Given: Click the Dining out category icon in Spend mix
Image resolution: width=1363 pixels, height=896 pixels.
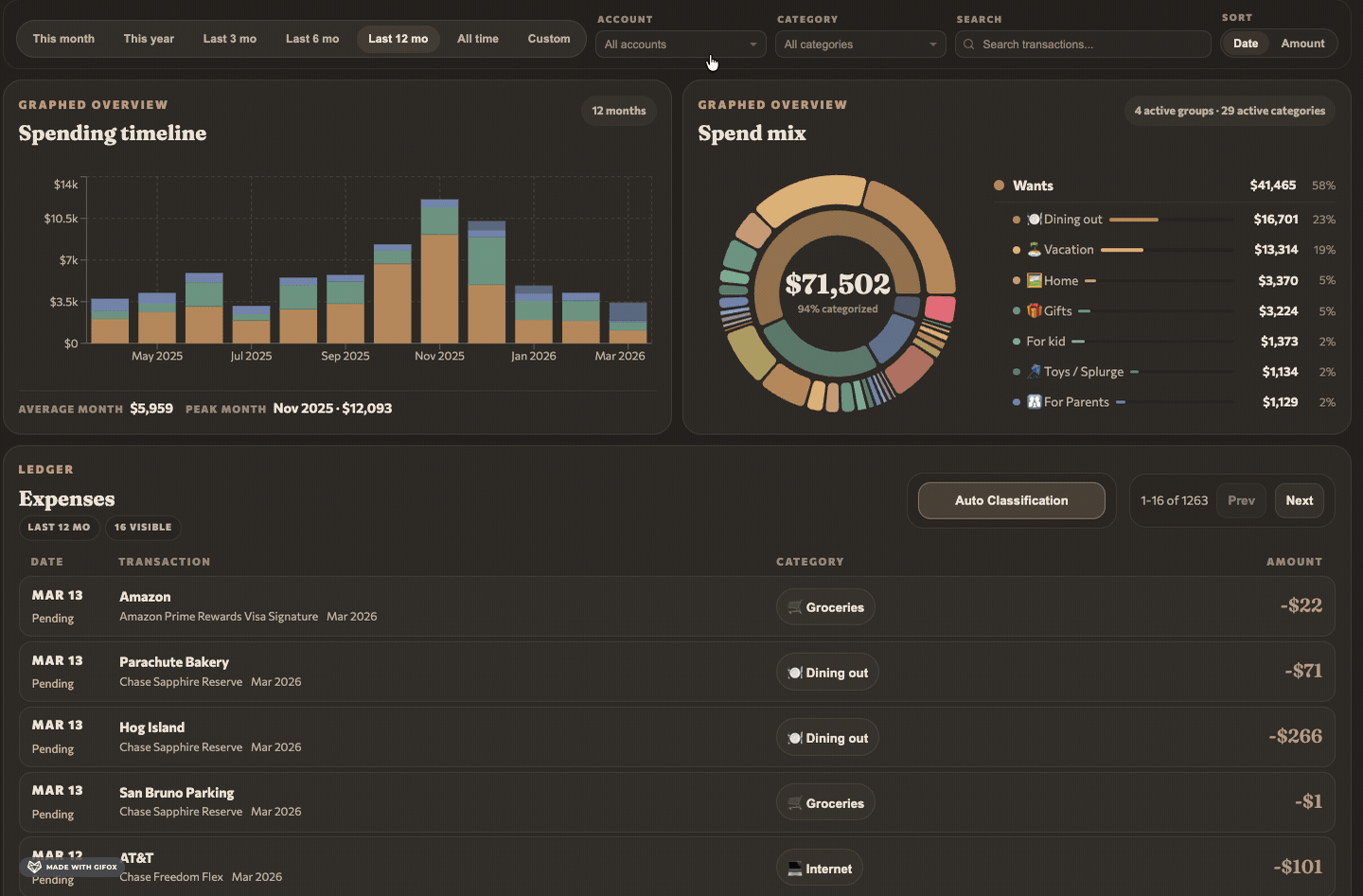Looking at the screenshot, I should pos(1033,219).
